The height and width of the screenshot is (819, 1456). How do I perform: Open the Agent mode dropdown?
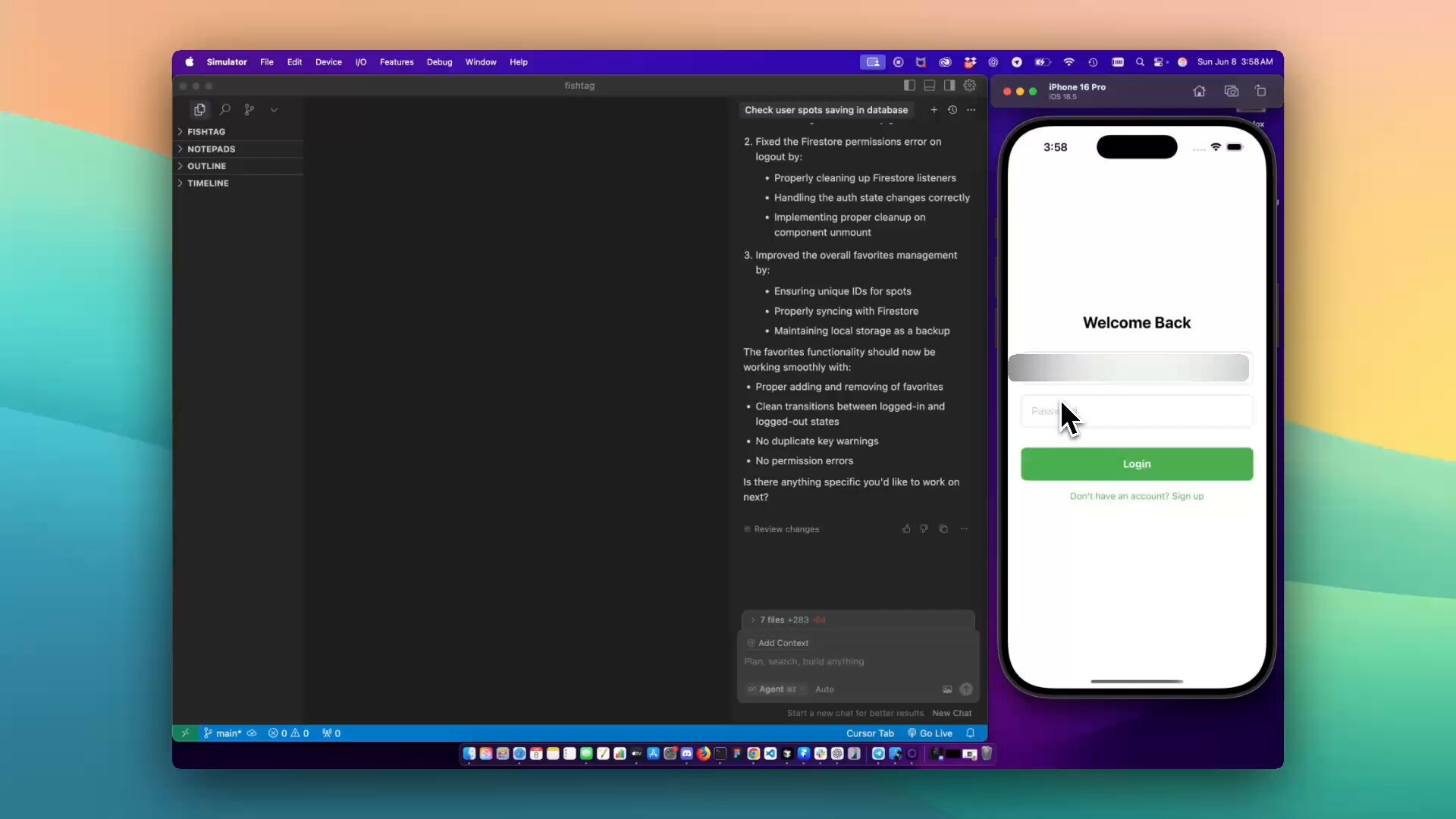(x=776, y=689)
